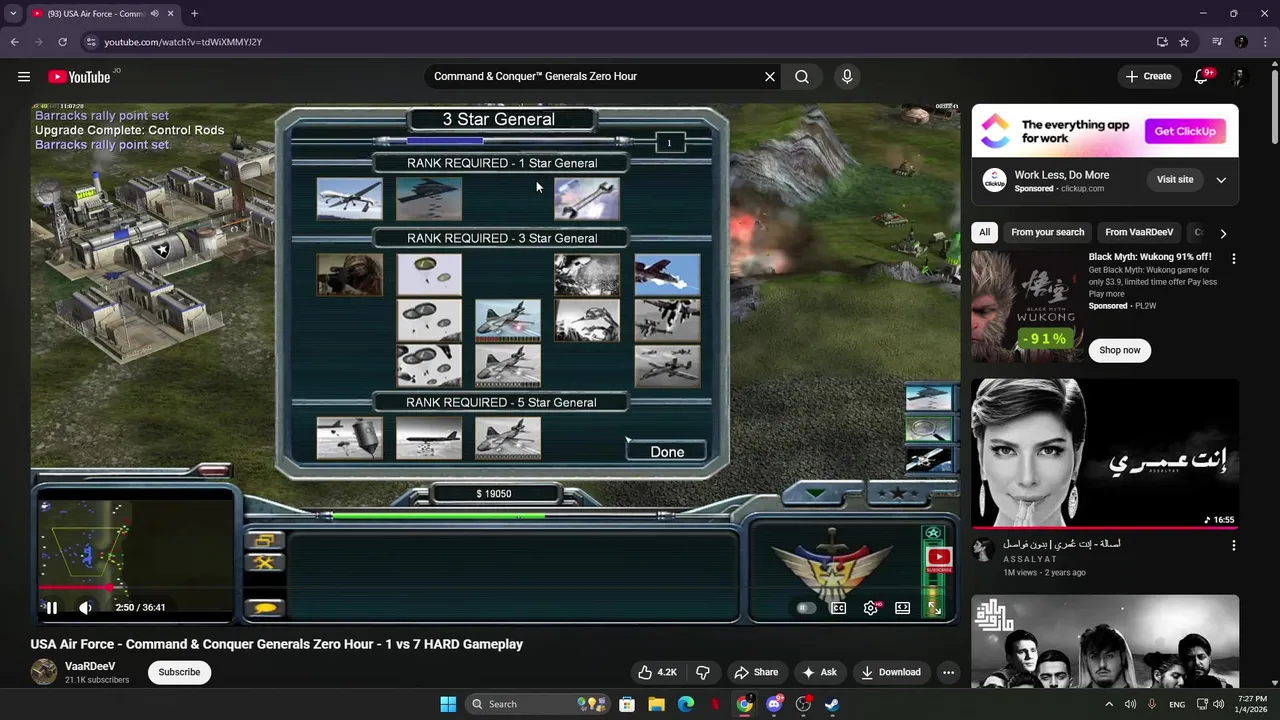Open a new browser tab

(194, 14)
